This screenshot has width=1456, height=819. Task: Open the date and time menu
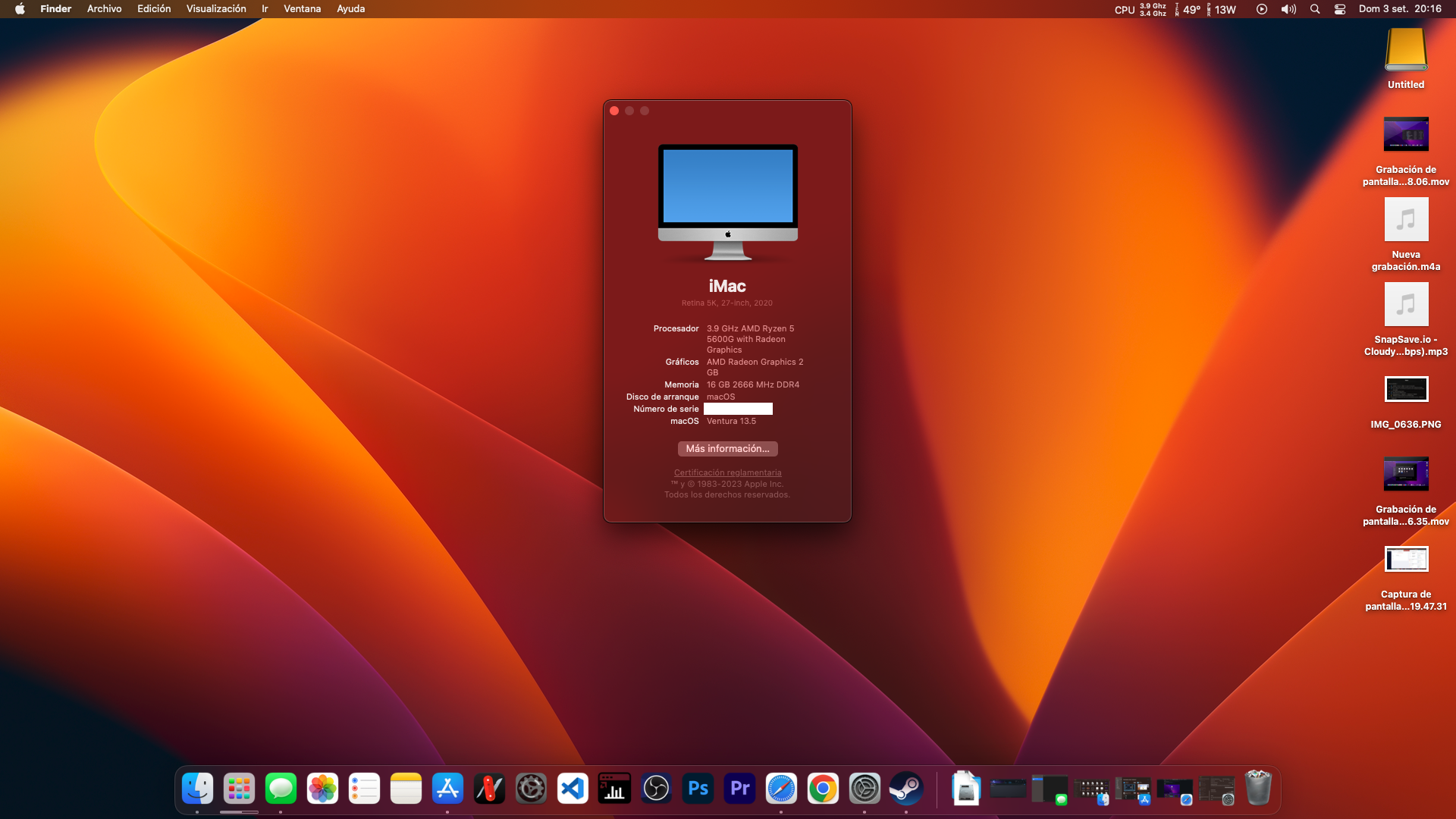point(1400,9)
